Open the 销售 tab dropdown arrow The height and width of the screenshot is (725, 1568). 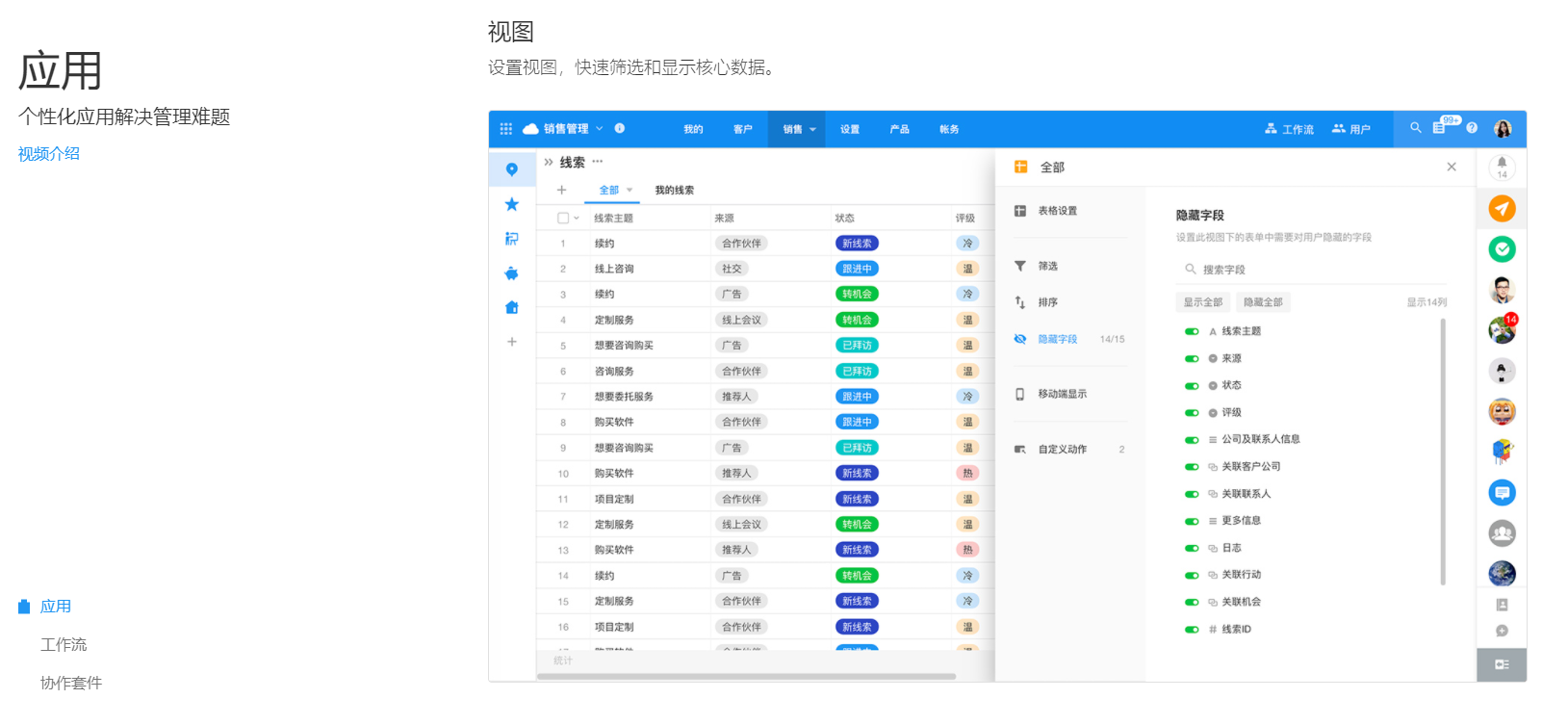click(812, 129)
